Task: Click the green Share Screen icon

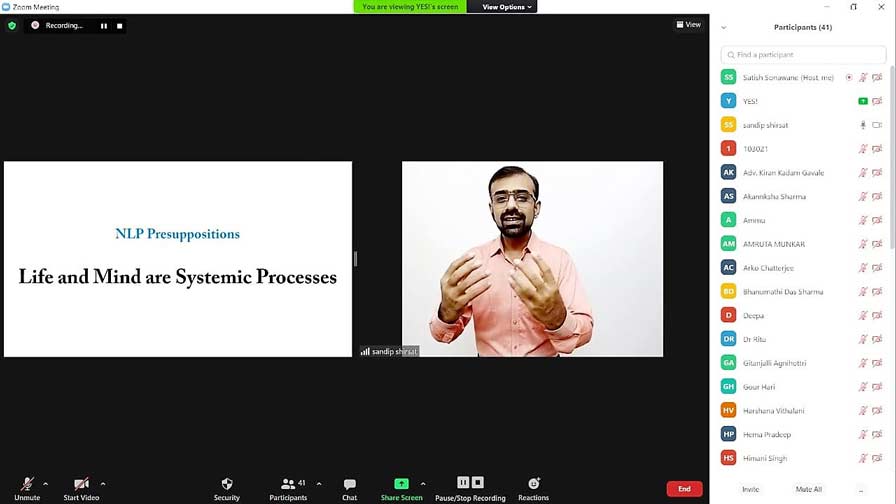Action: coord(401,483)
